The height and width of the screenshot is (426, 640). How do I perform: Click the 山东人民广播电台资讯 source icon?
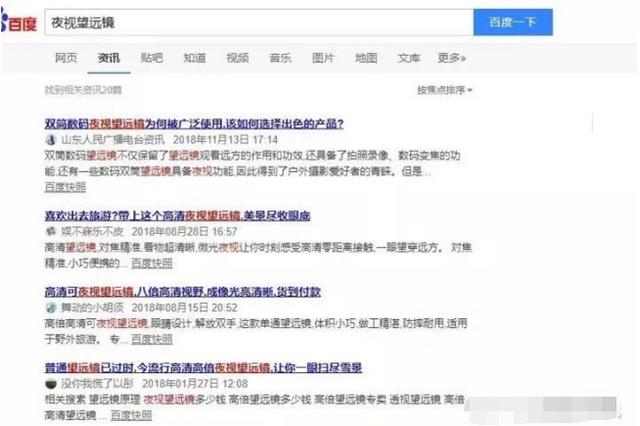(51, 140)
